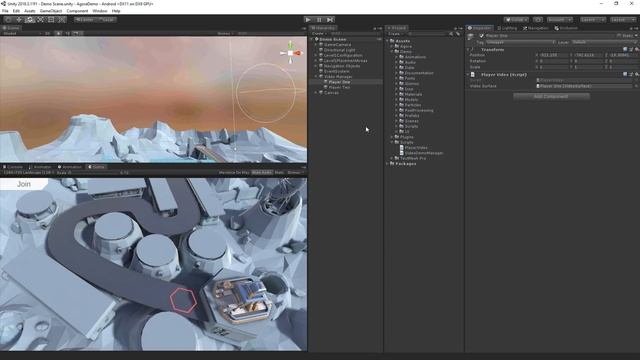Open the Layer dropdown in Inspector
Image resolution: width=640 pixels, height=360 pixels.
pyautogui.click(x=603, y=42)
